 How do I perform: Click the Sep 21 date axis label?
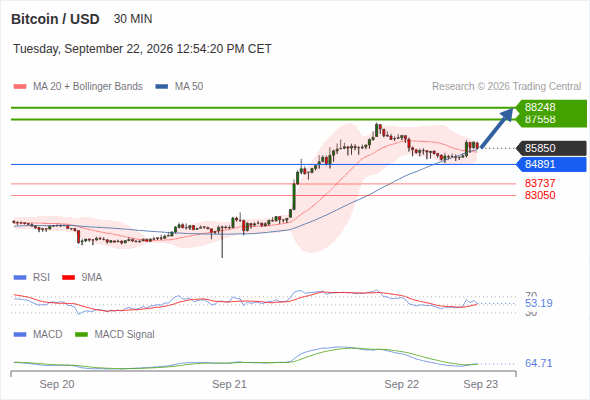(x=230, y=385)
